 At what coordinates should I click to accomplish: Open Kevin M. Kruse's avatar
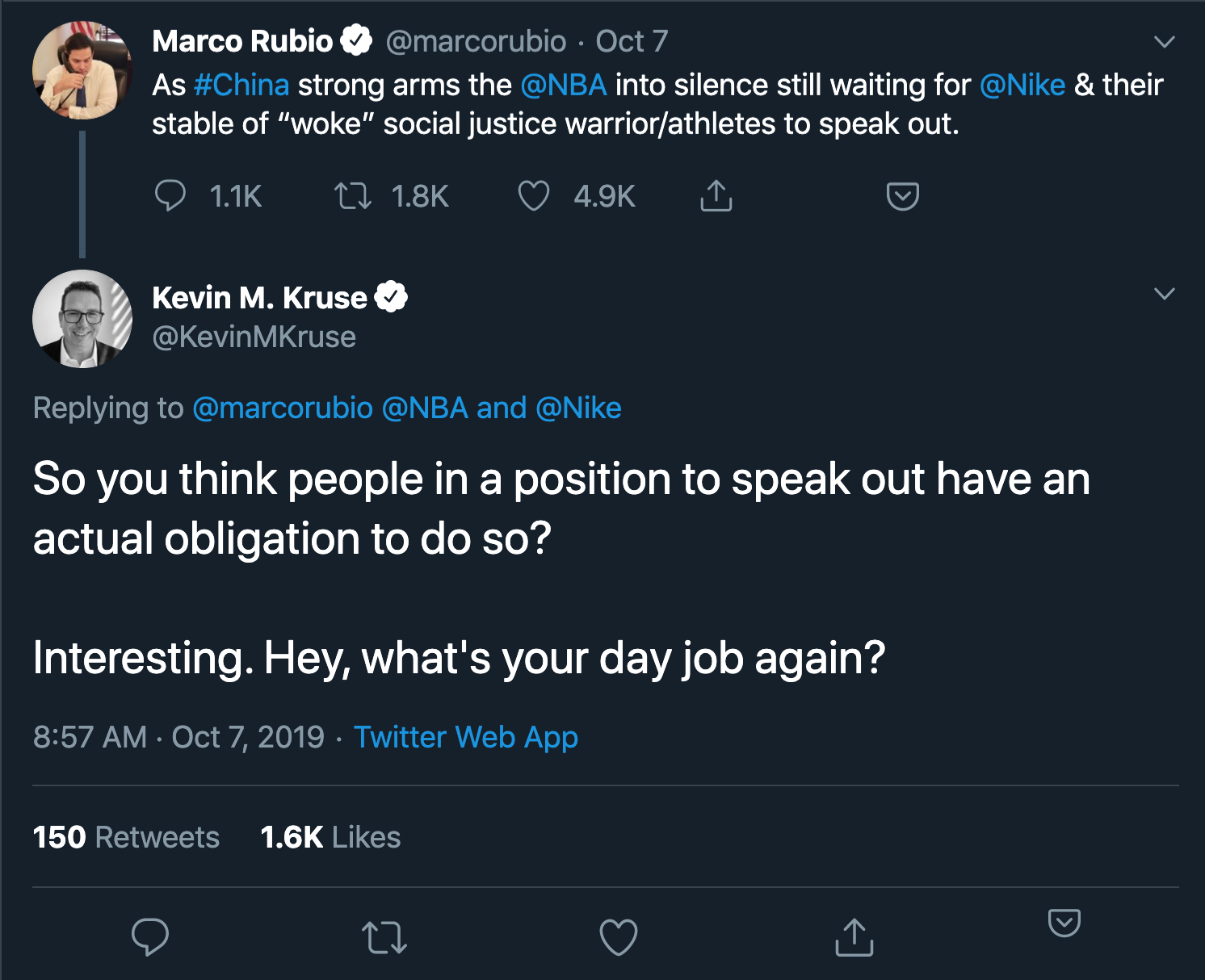(x=82, y=319)
